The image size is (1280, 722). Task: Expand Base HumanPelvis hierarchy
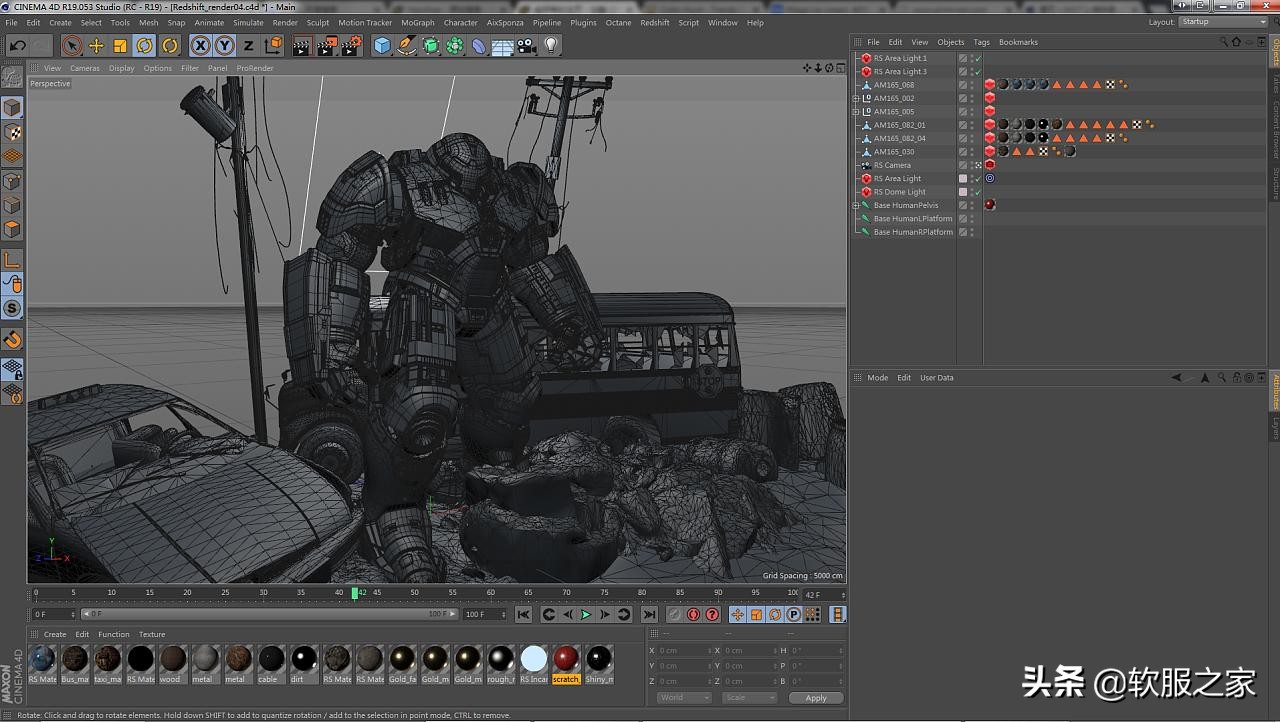(x=856, y=205)
